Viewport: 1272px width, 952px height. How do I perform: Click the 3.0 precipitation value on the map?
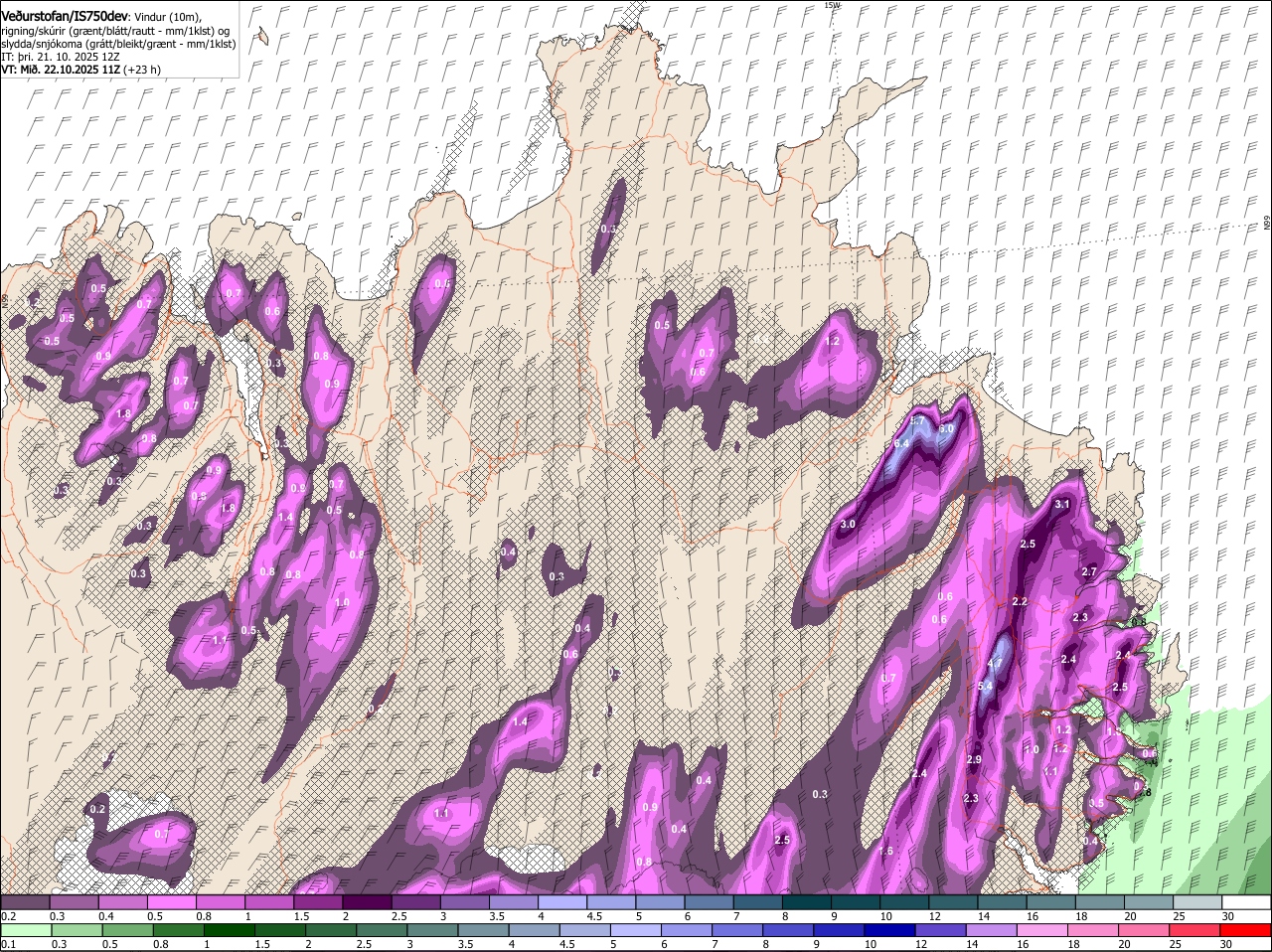point(848,524)
